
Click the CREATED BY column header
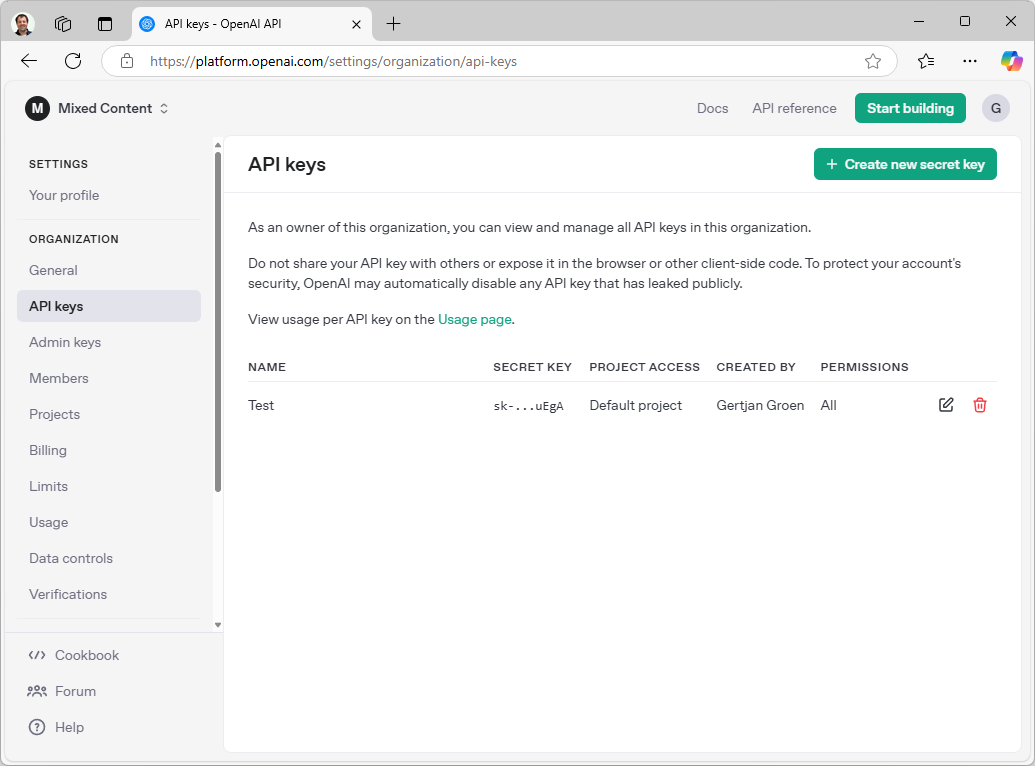click(756, 367)
